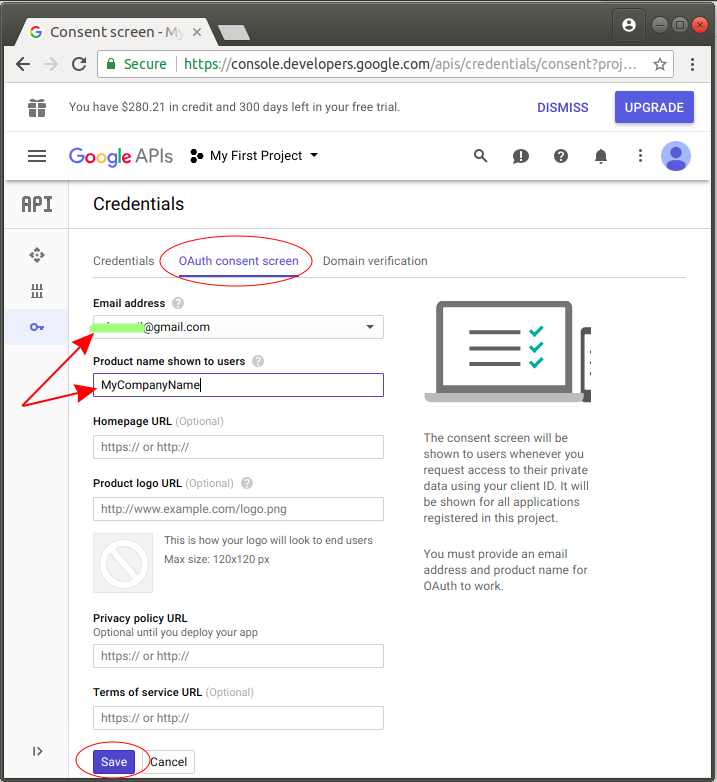The width and height of the screenshot is (717, 782).
Task: Click the Product logo URL help icon
Action: (x=247, y=483)
